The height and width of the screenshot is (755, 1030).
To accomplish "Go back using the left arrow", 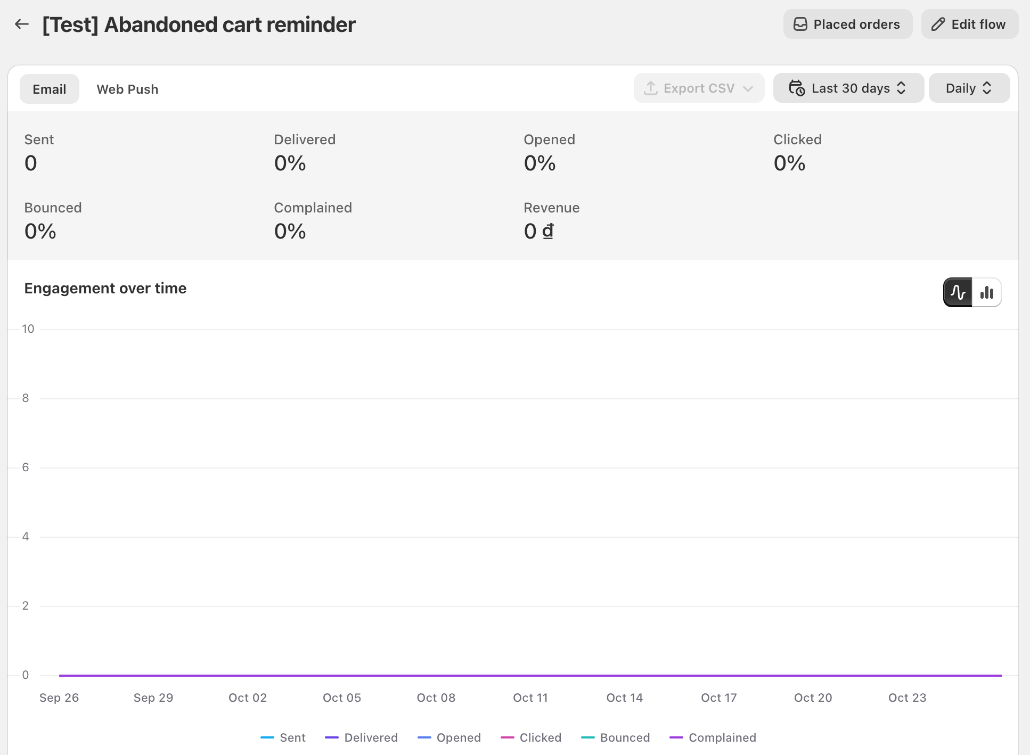I will pyautogui.click(x=22, y=24).
